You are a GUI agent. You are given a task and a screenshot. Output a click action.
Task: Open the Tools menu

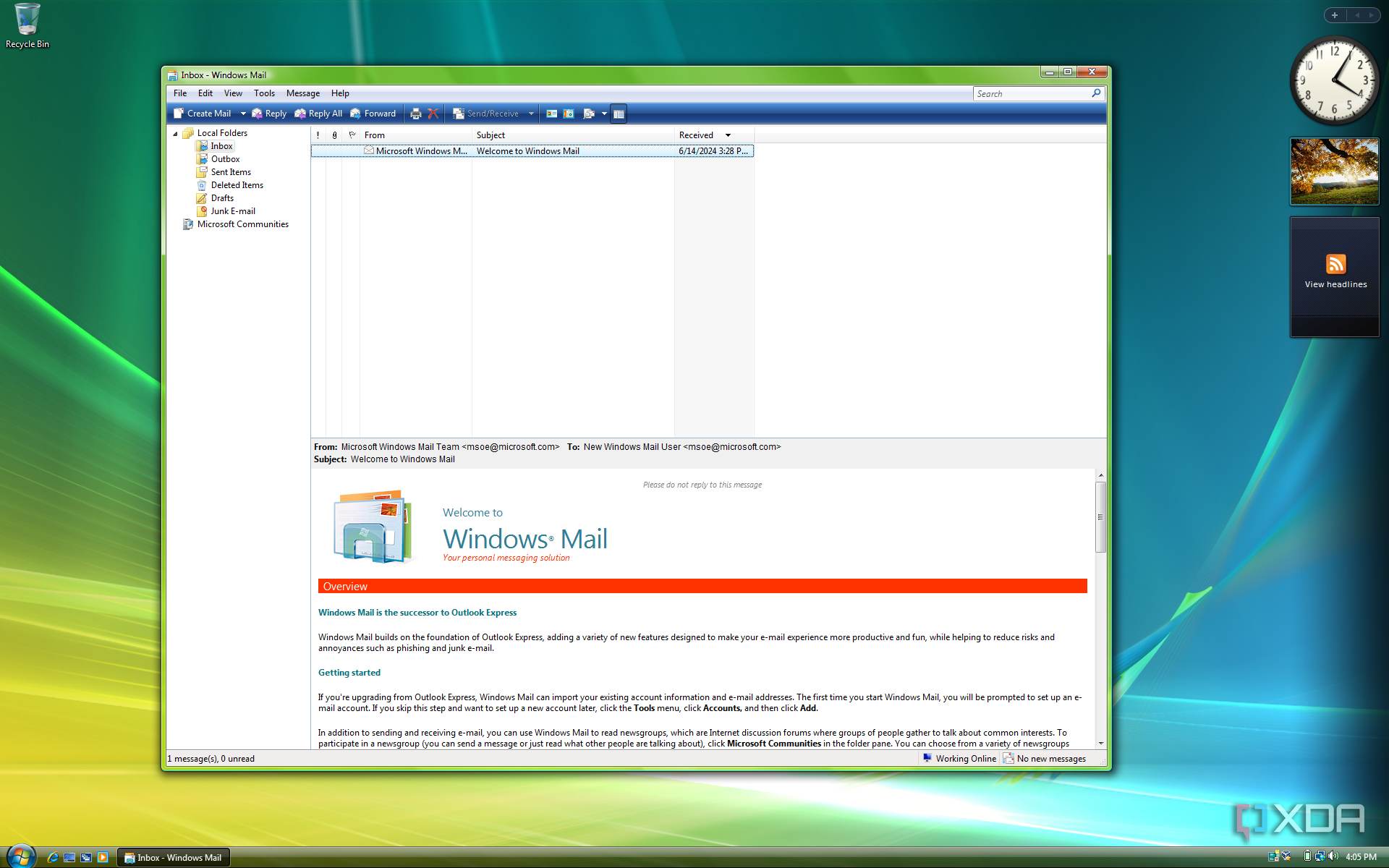264,93
